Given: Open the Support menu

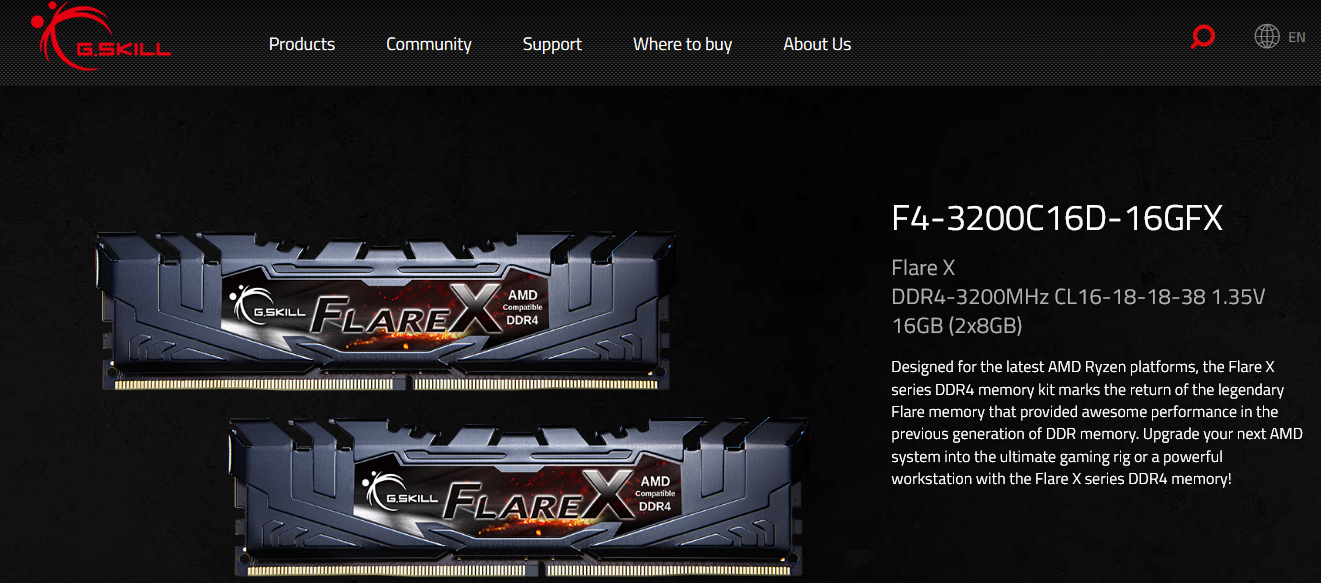Looking at the screenshot, I should point(552,44).
